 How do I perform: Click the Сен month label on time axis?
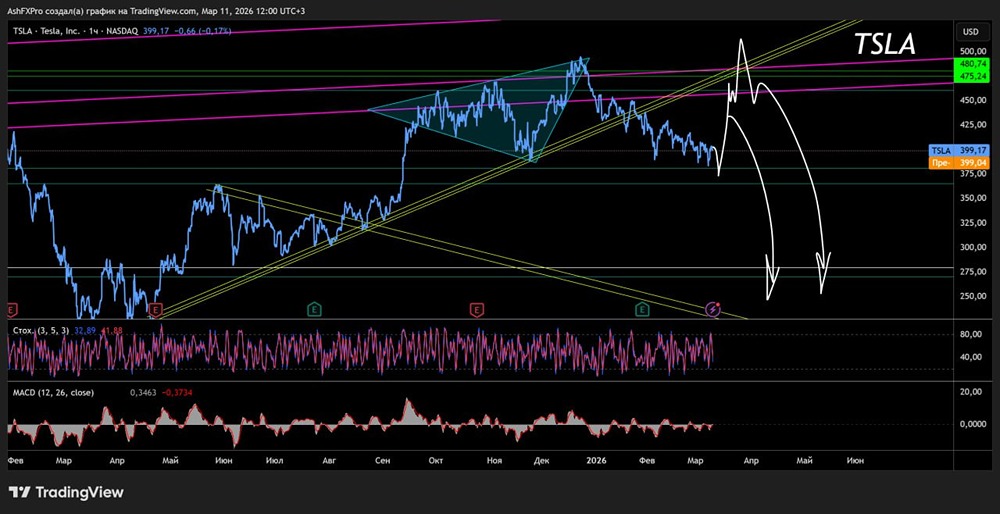coord(382,461)
